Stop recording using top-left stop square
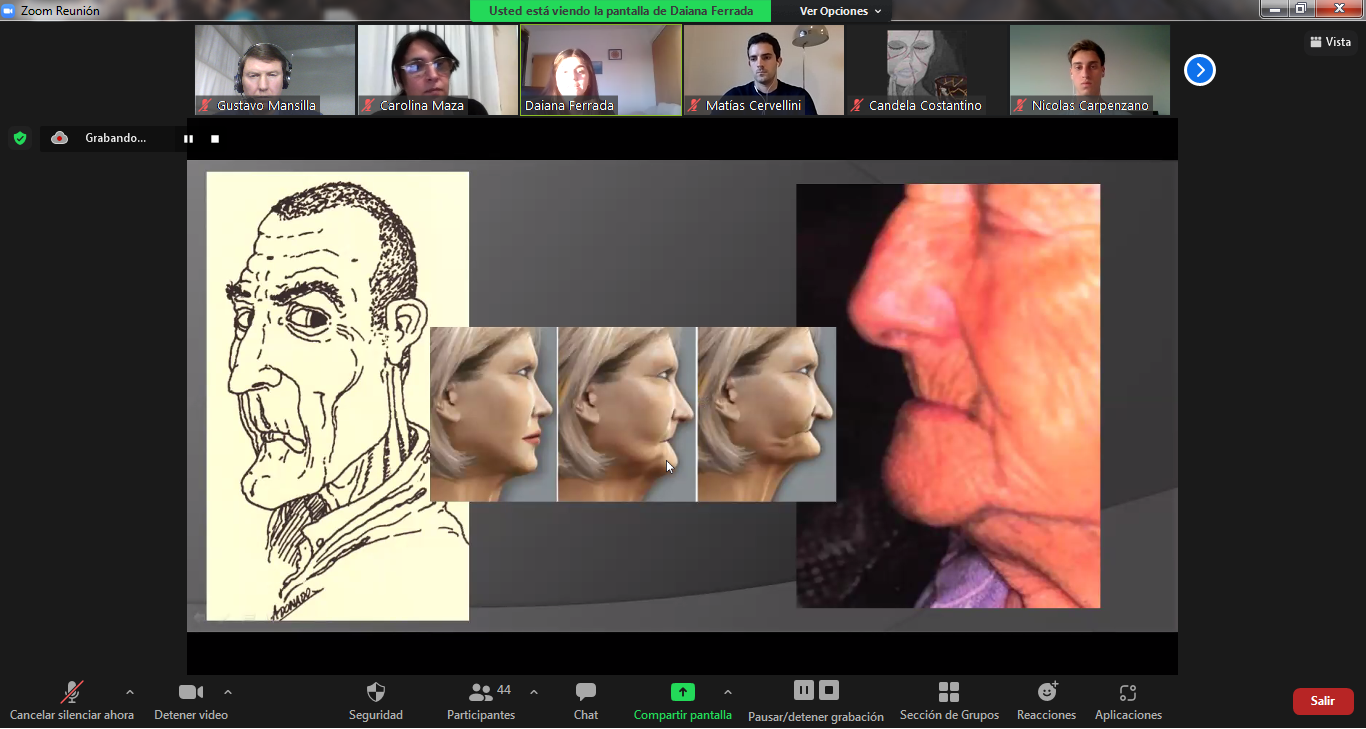This screenshot has width=1366, height=729. [x=215, y=139]
